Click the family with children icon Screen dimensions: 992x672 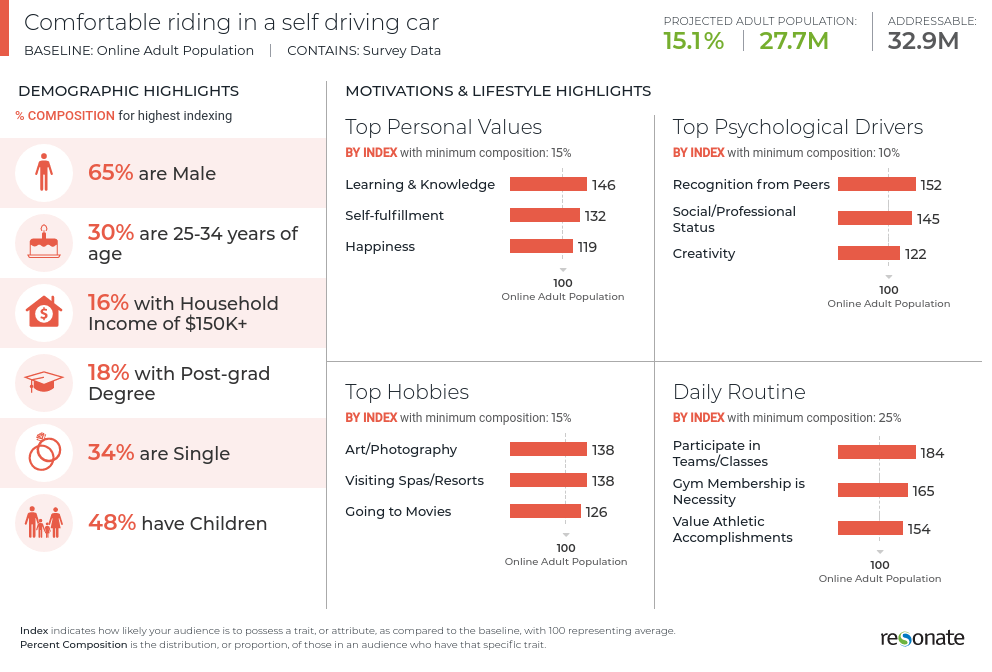[x=44, y=523]
